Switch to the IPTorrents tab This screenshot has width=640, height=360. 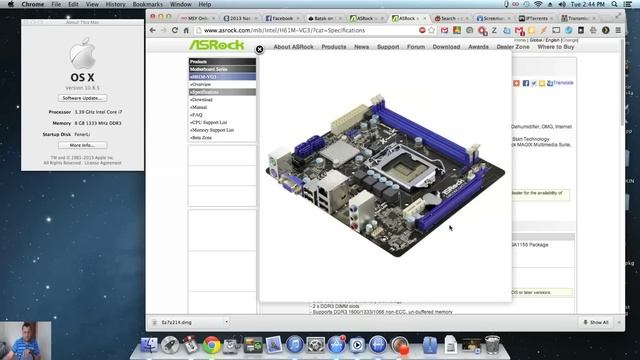click(536, 18)
